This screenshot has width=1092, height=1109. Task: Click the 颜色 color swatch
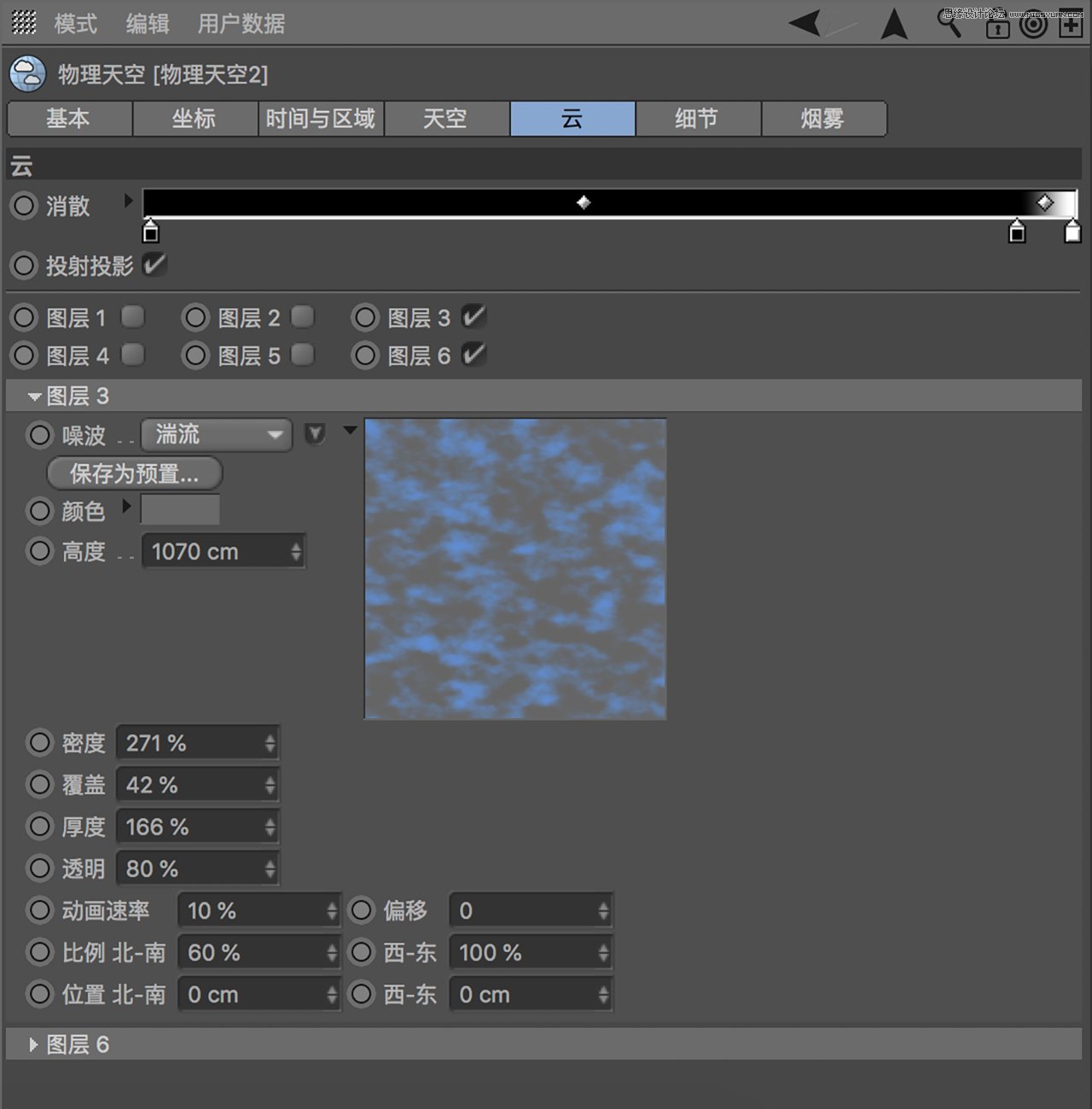pos(180,509)
